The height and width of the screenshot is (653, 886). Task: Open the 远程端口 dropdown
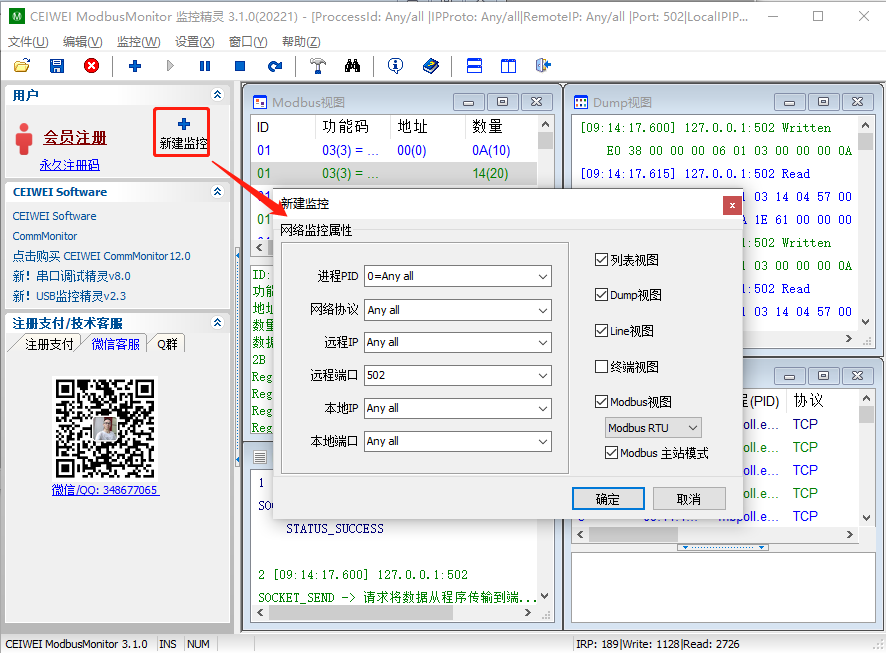543,376
